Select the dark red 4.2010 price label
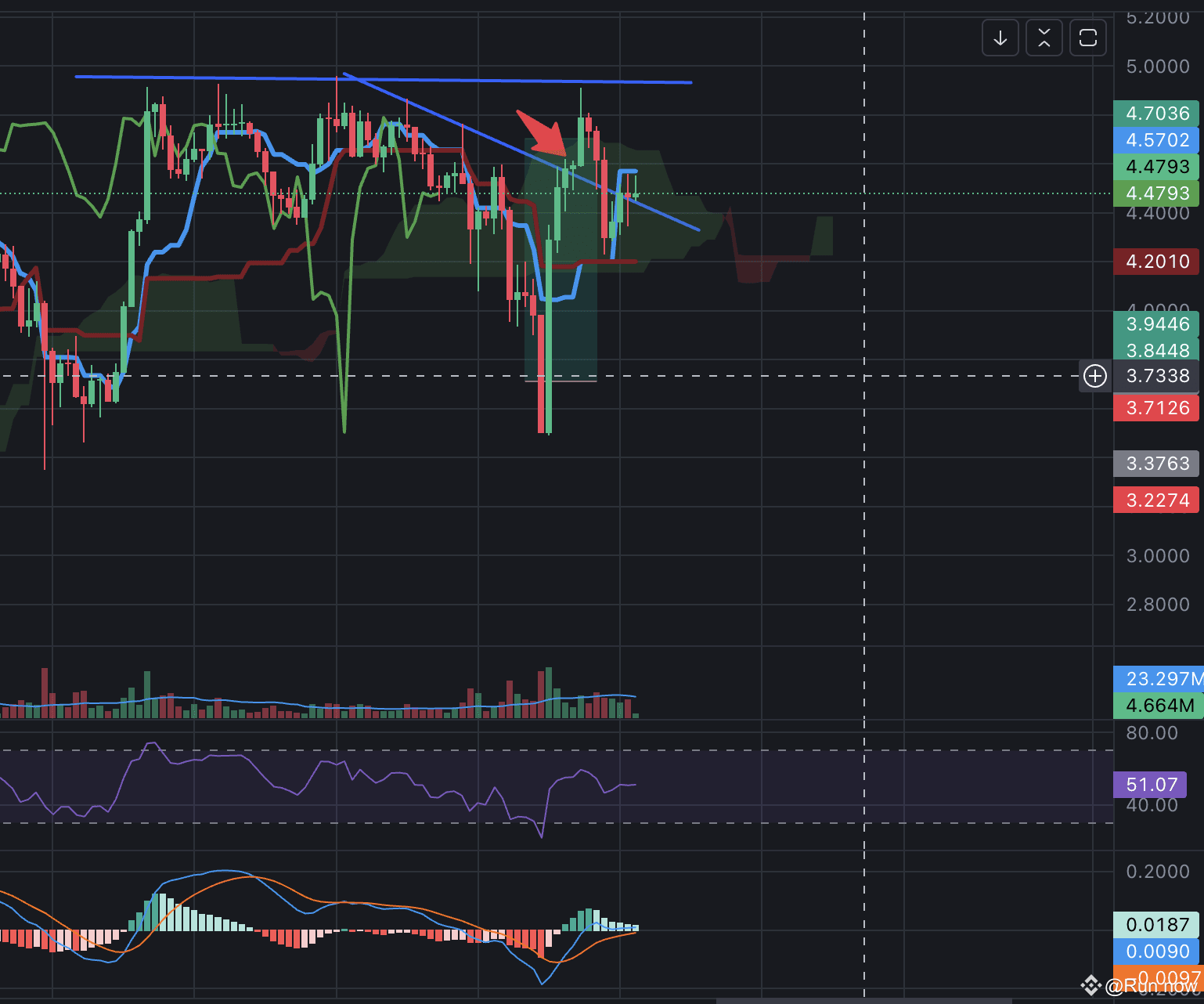 pos(1157,262)
